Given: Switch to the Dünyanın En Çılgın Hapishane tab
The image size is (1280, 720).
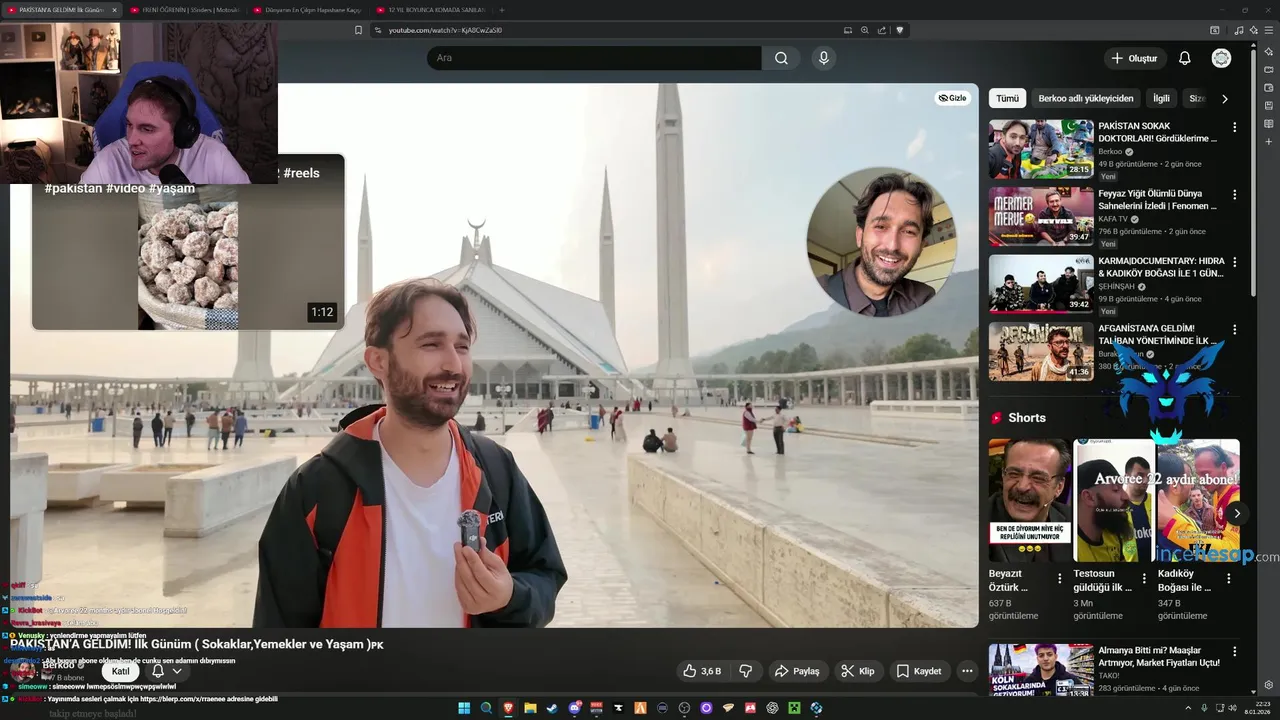Looking at the screenshot, I should point(306,9).
